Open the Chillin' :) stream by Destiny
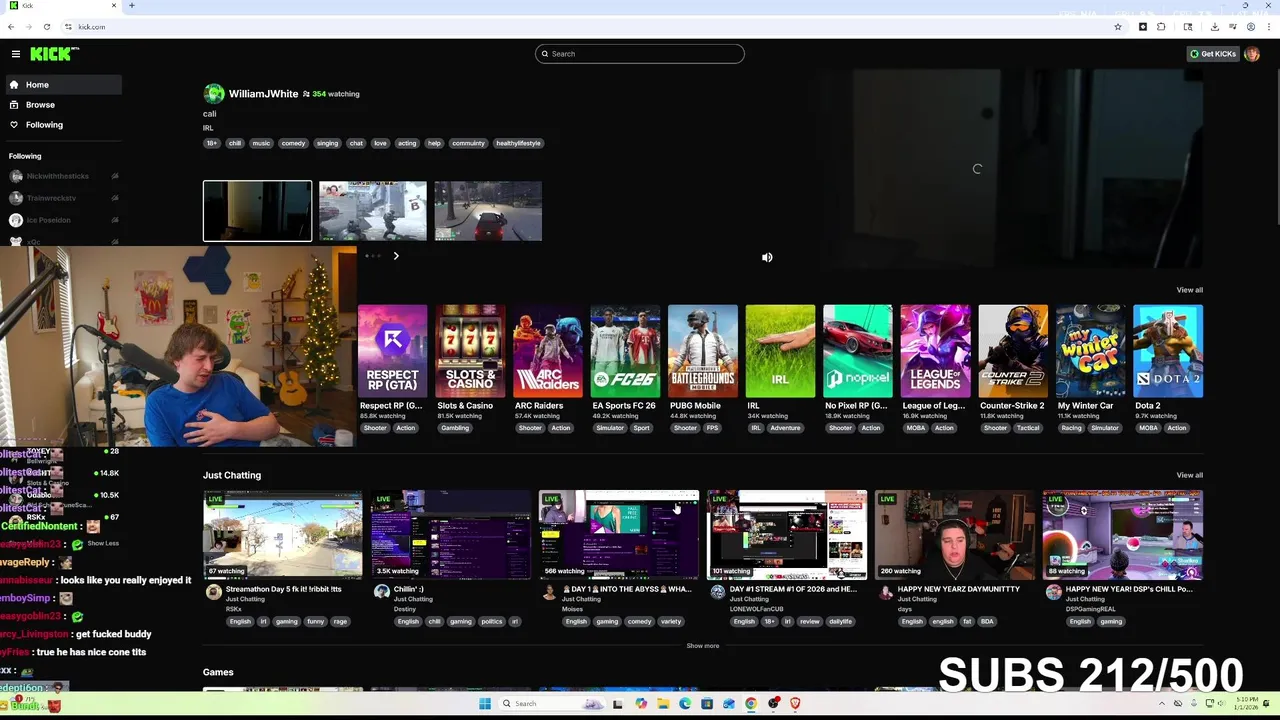The height and width of the screenshot is (720, 1280). pos(451,535)
